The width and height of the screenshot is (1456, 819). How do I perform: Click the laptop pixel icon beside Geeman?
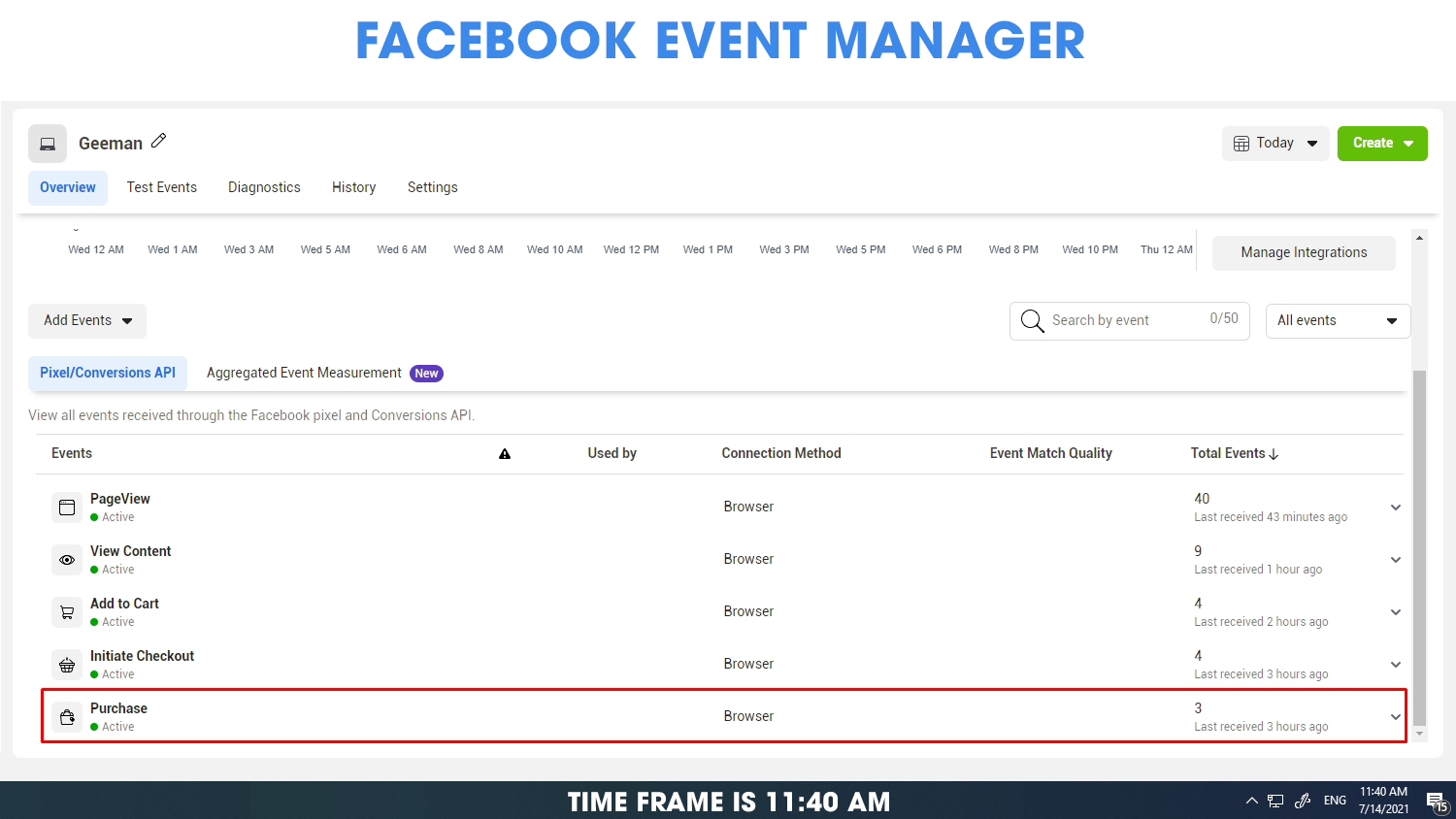(x=48, y=144)
